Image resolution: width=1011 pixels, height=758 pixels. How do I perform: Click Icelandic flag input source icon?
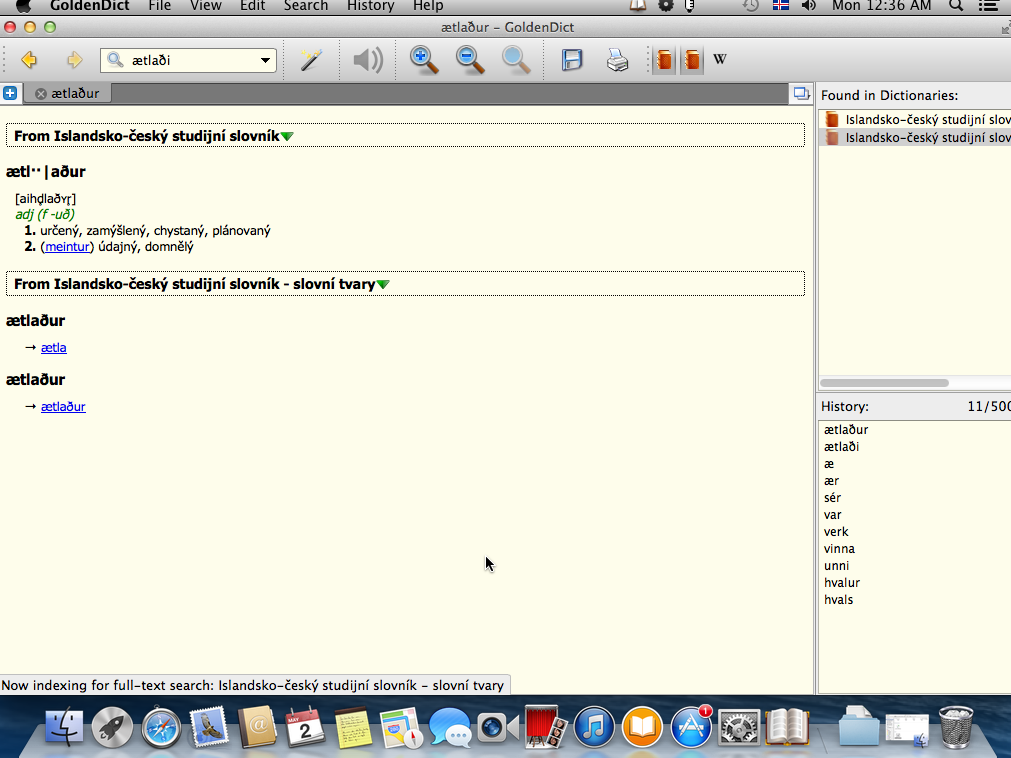click(781, 6)
